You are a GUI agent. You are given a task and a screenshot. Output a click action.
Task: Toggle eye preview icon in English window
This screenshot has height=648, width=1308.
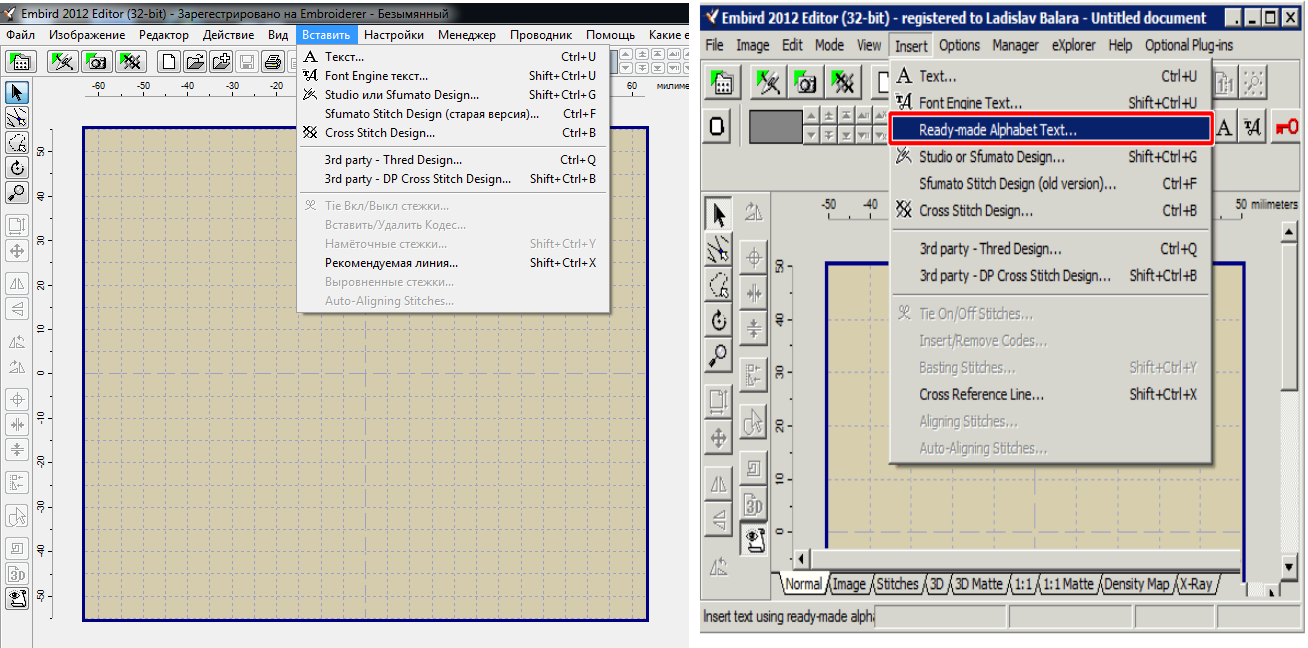click(x=753, y=538)
